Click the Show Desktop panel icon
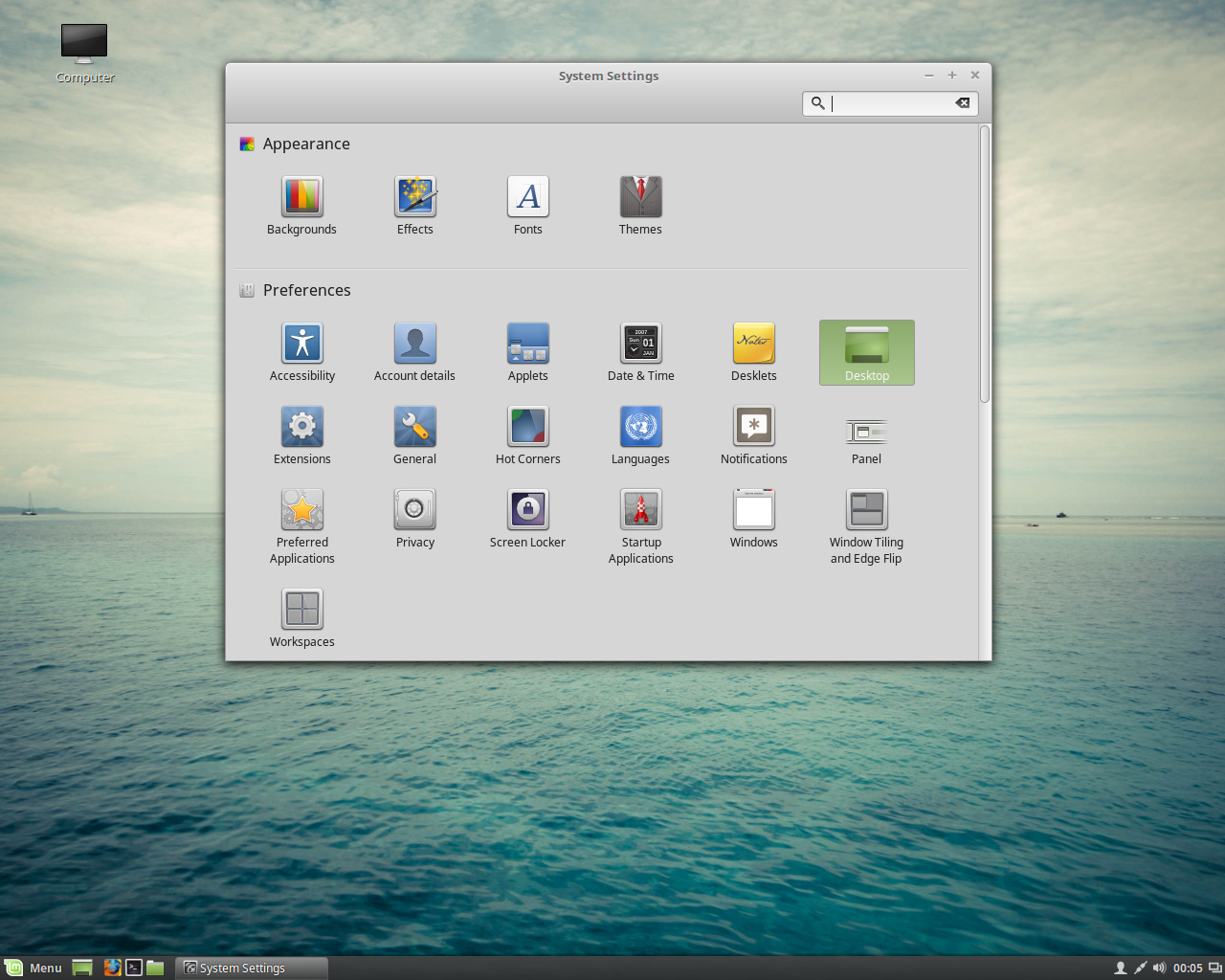This screenshot has height=980, width=1225. click(82, 968)
